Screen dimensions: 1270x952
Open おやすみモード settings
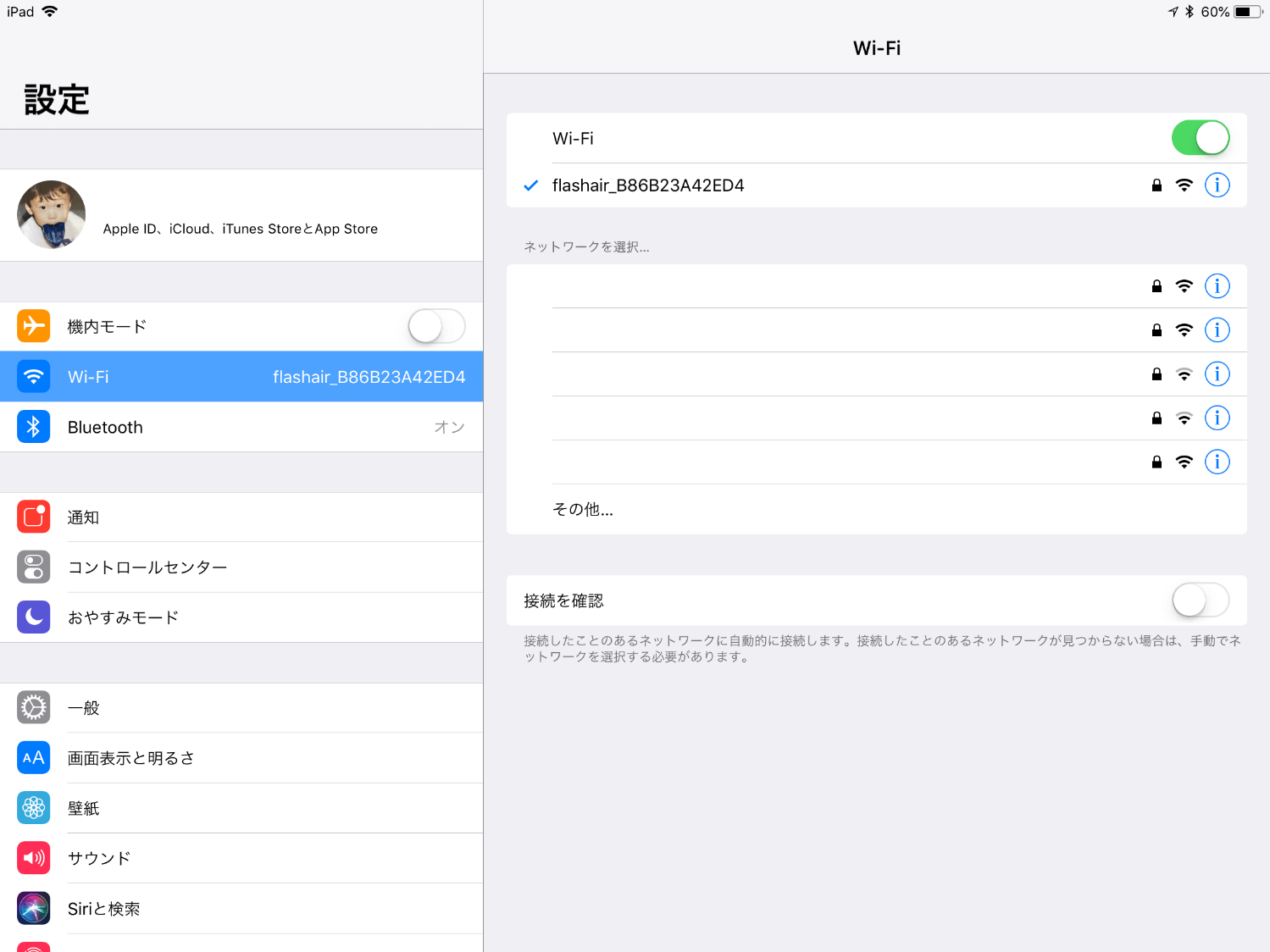coord(241,617)
